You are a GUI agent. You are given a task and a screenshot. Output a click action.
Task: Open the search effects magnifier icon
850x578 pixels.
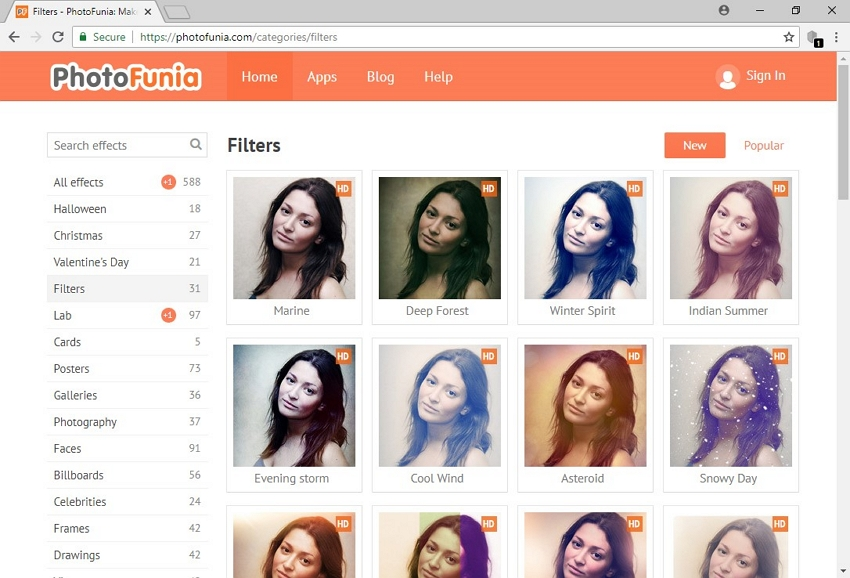(195, 145)
